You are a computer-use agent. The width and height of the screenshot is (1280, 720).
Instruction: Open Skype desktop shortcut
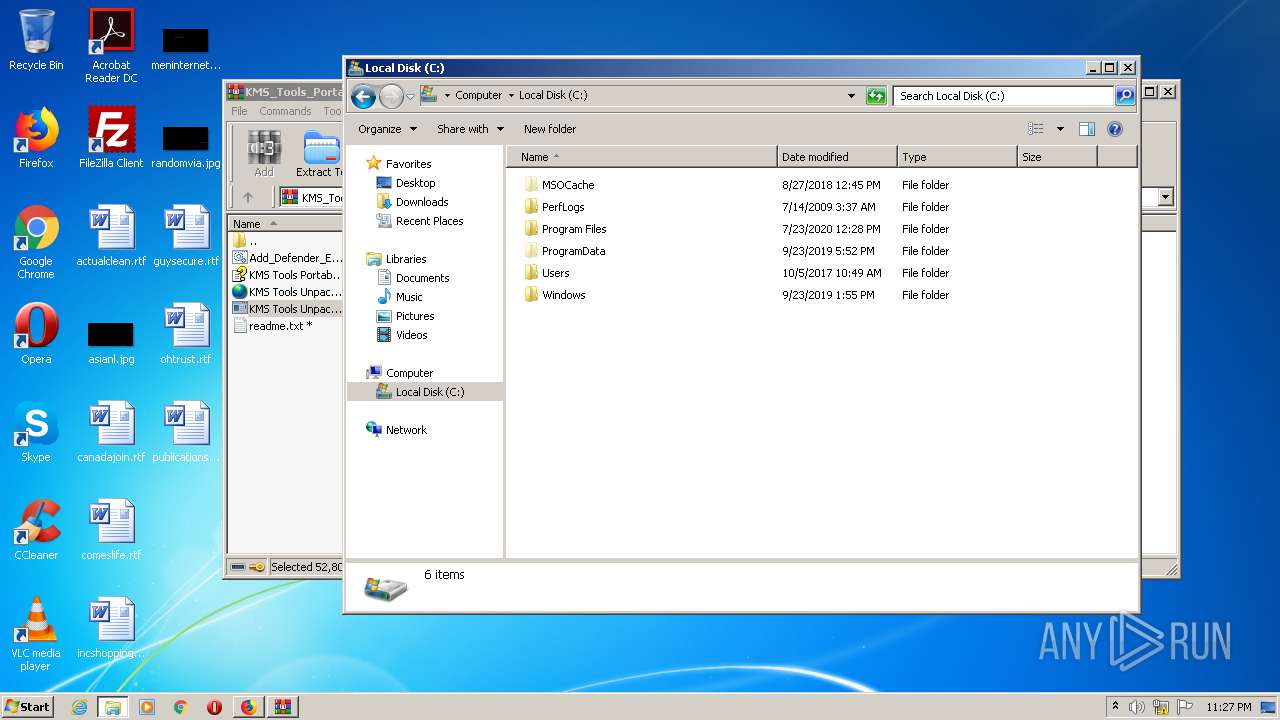pyautogui.click(x=36, y=432)
